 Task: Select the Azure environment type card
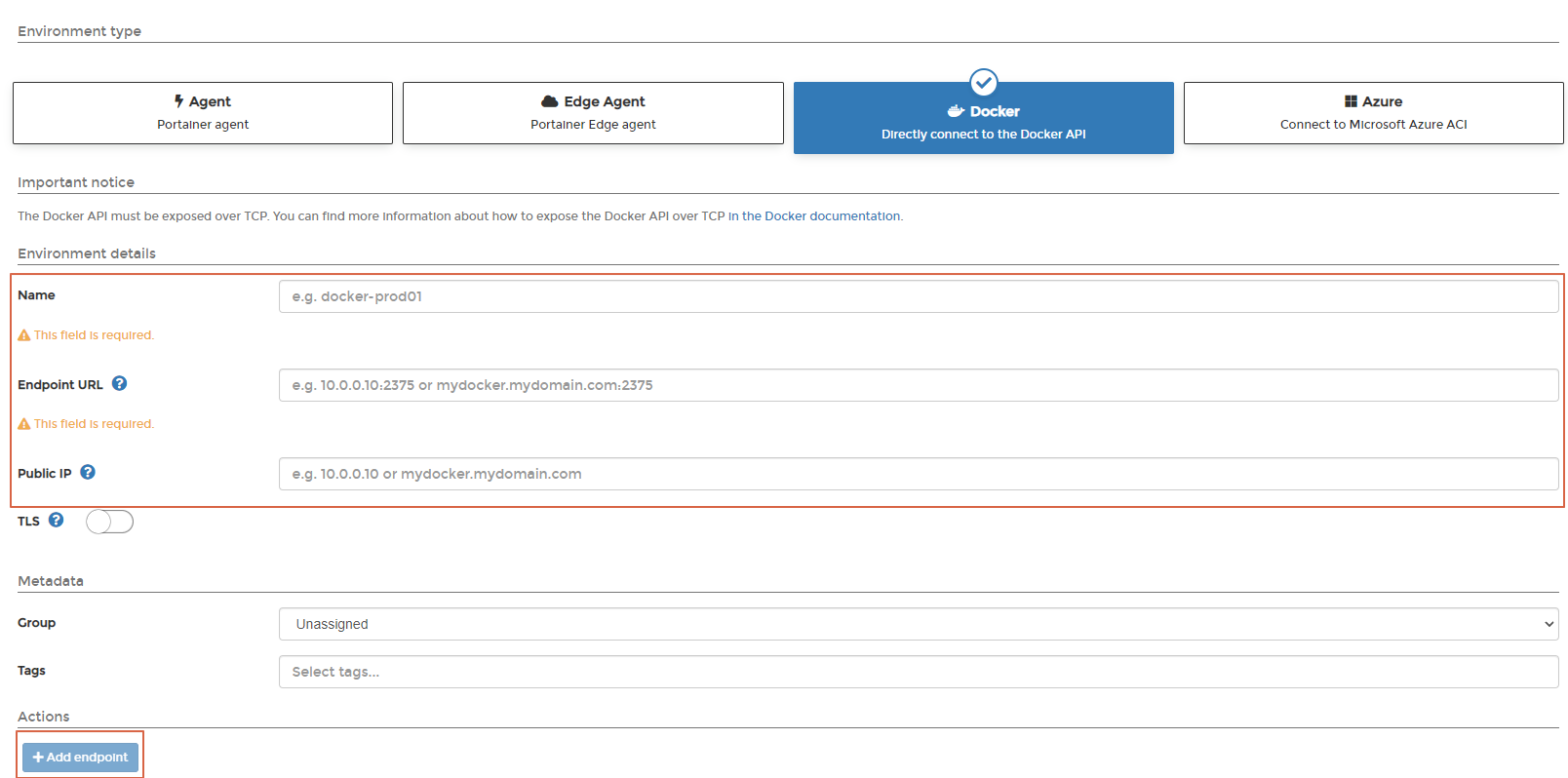tap(1373, 113)
